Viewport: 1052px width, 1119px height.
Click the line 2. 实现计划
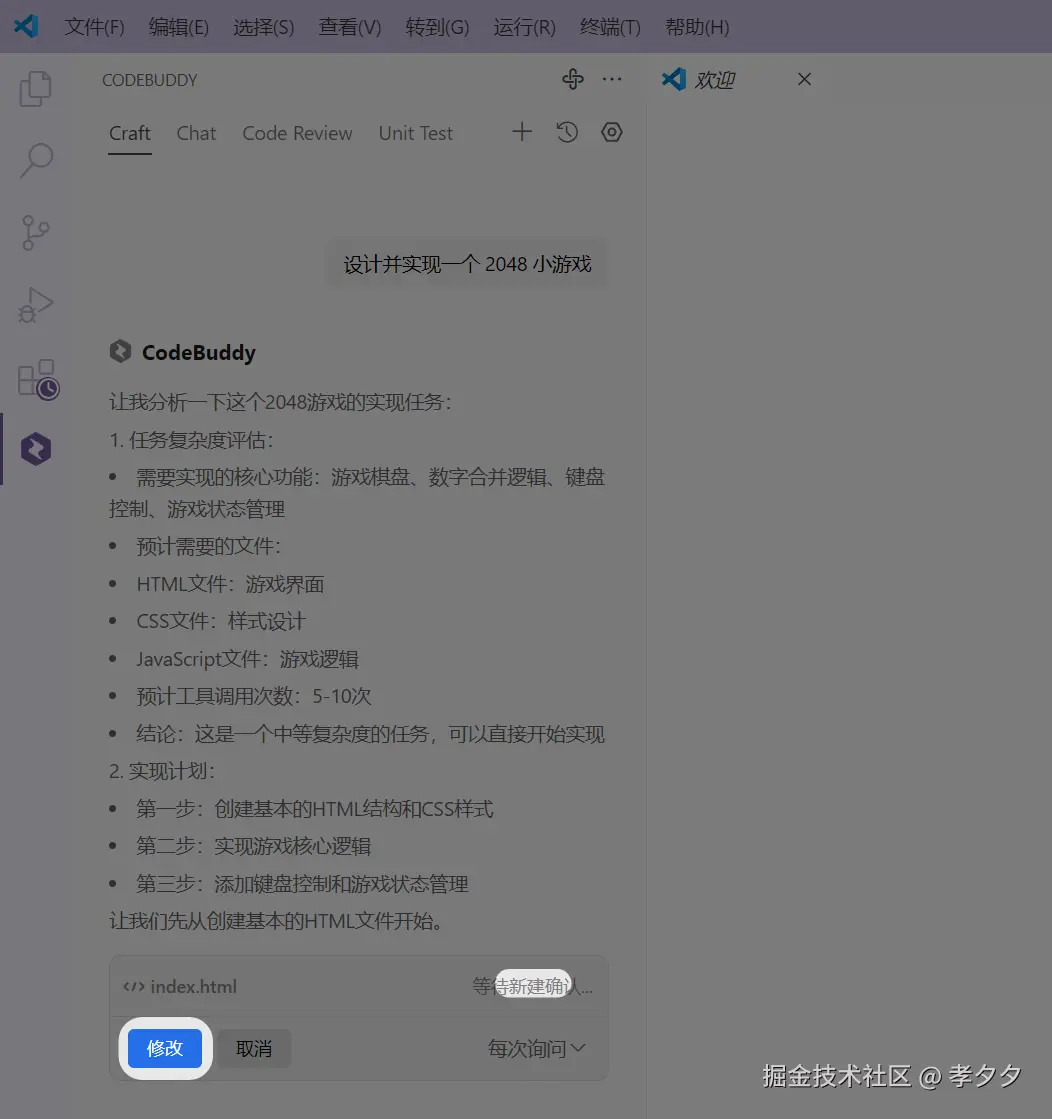click(162, 771)
